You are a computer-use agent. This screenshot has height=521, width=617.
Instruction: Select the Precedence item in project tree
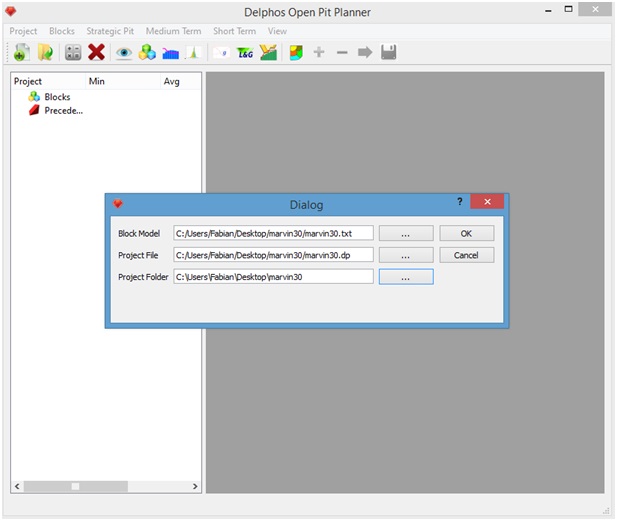click(x=63, y=110)
